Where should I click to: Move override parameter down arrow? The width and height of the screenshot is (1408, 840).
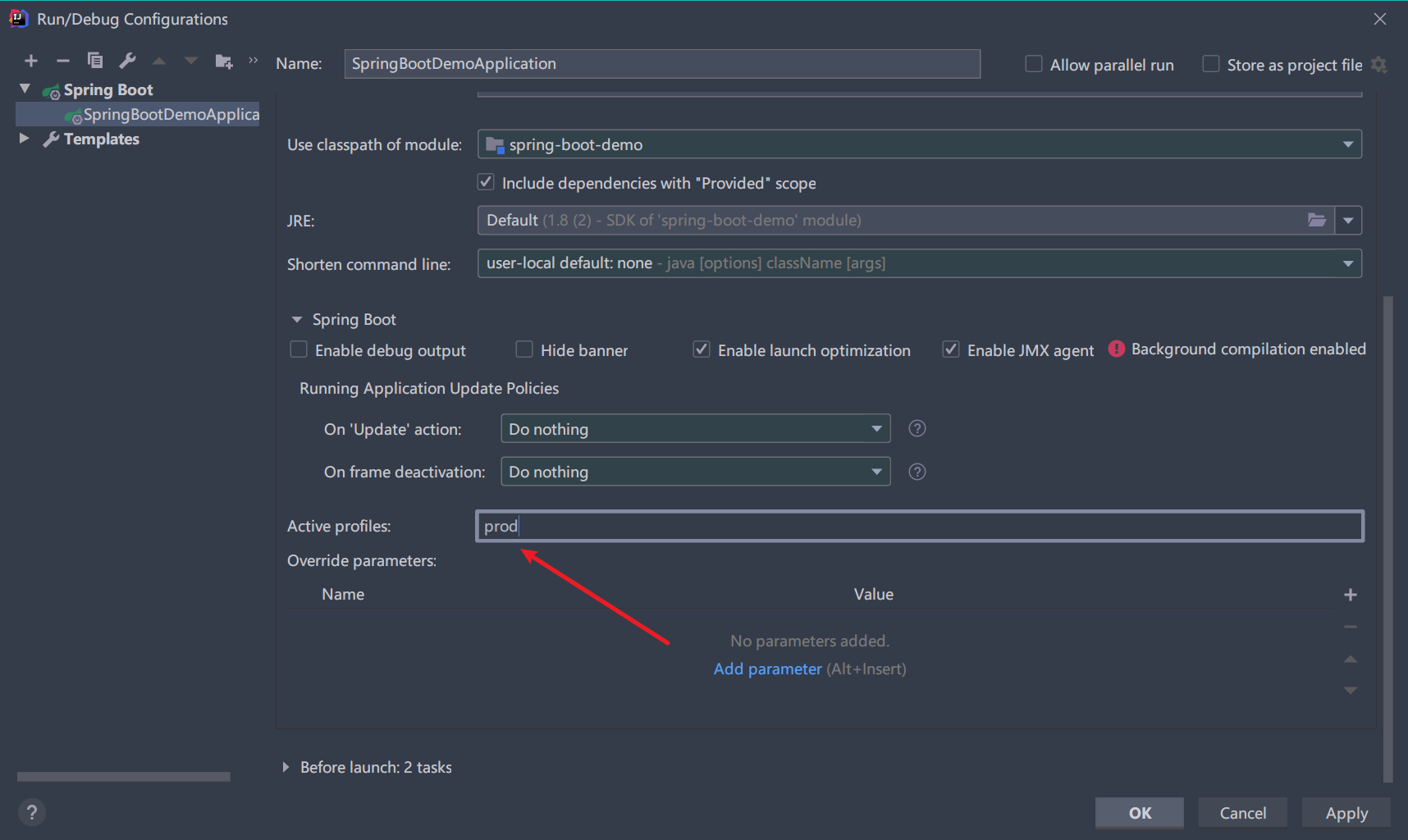coord(1351,691)
